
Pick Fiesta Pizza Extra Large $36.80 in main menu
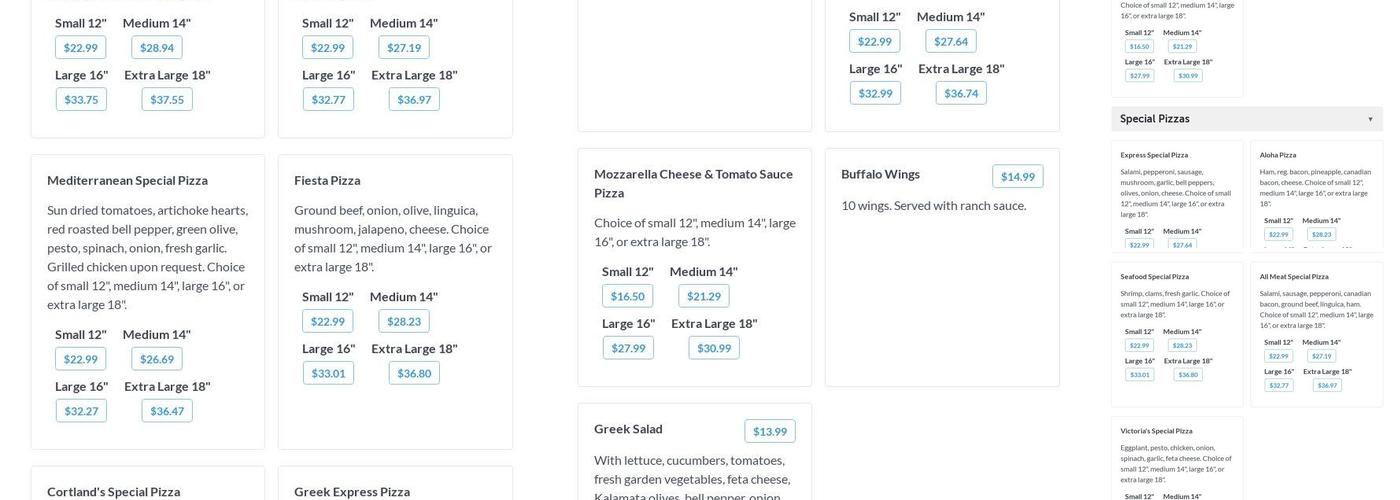click(x=414, y=373)
